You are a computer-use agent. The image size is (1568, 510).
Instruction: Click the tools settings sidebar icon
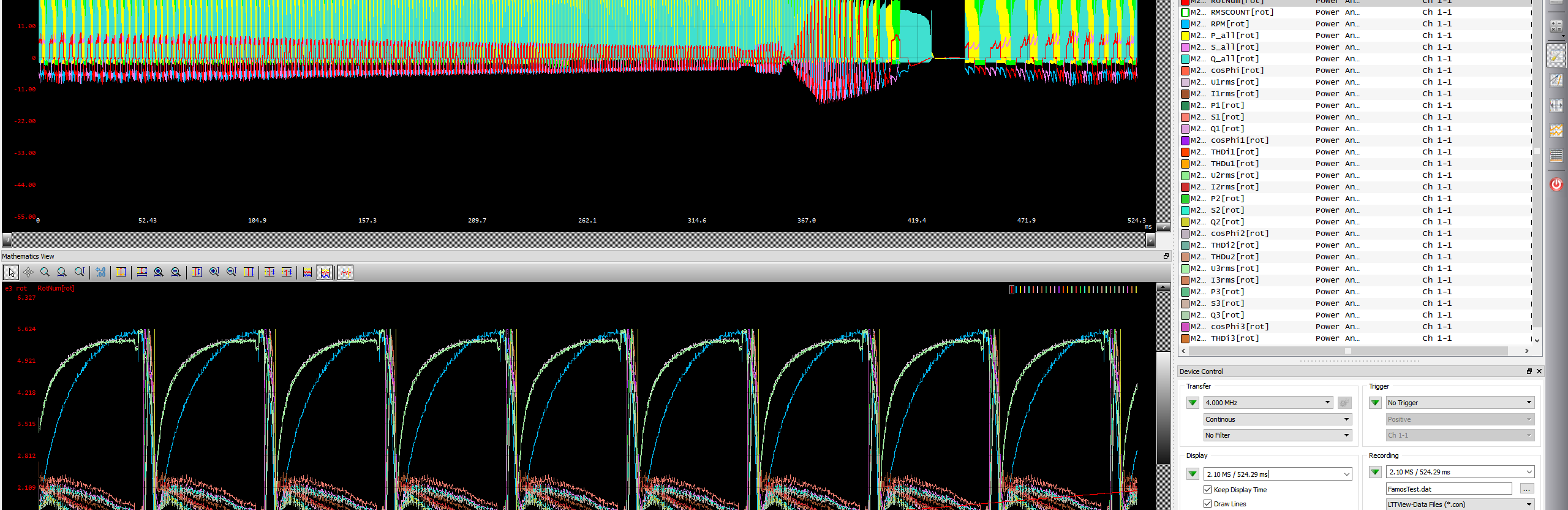click(1556, 56)
